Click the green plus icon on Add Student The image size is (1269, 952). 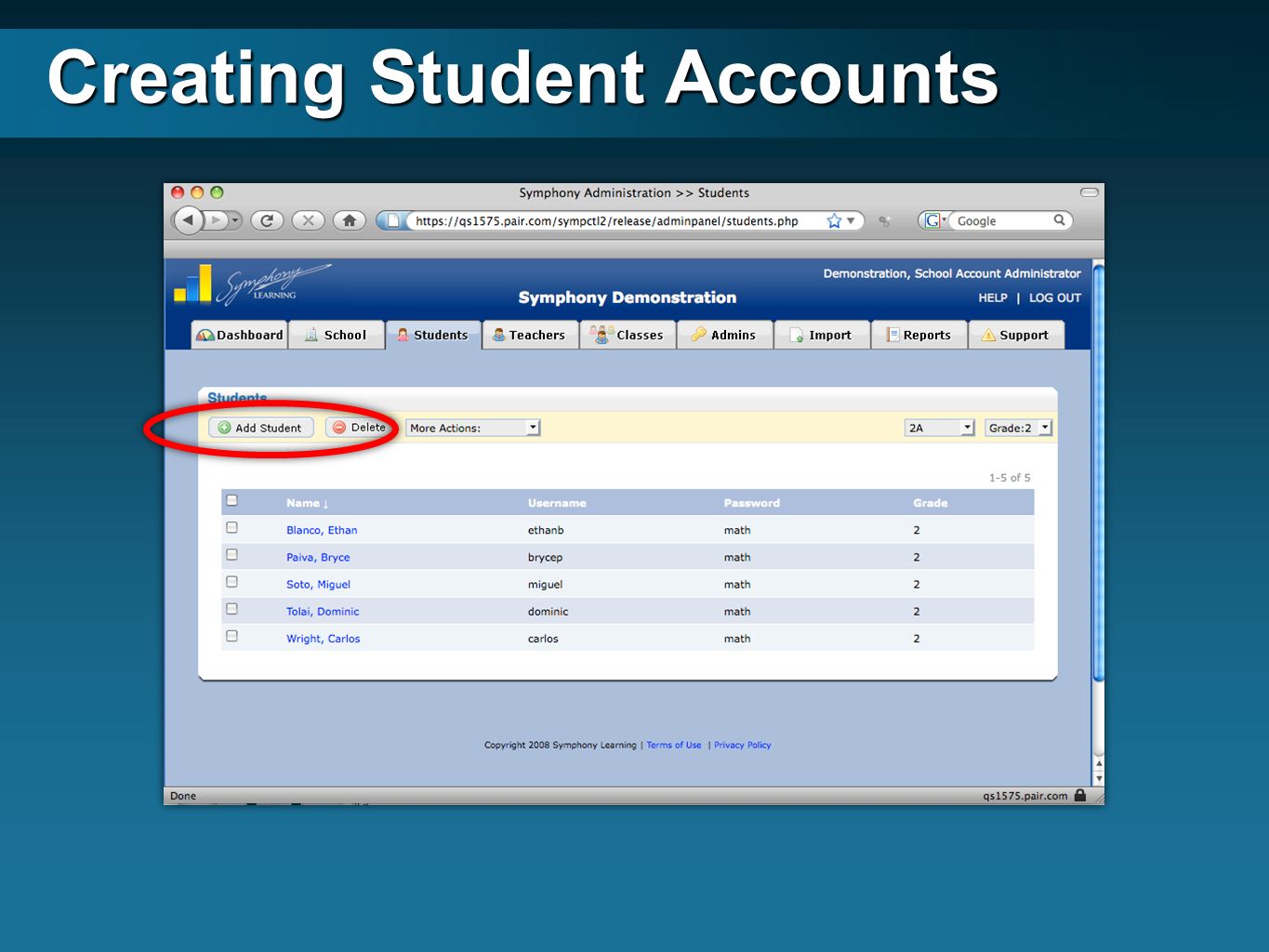click(224, 428)
